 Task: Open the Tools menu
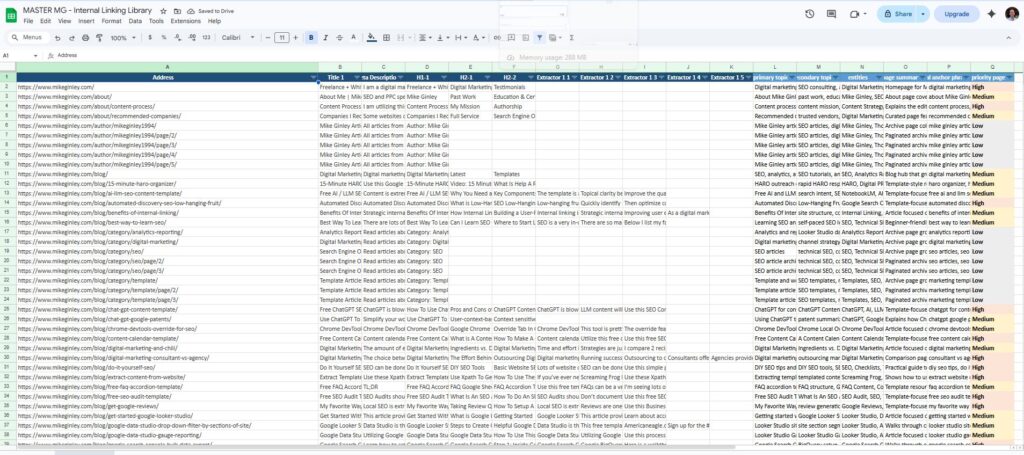click(156, 21)
